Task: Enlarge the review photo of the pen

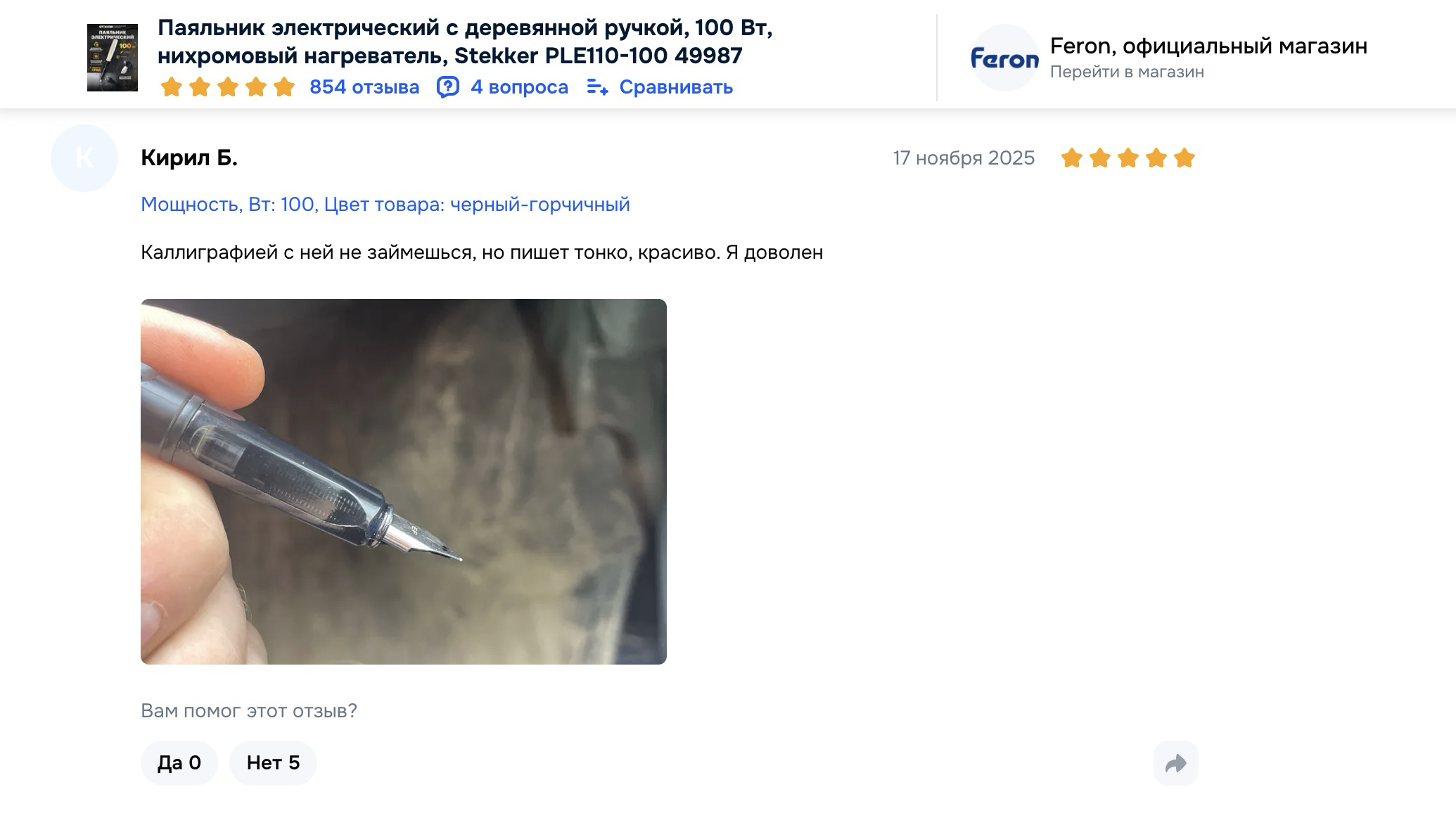Action: (x=404, y=482)
